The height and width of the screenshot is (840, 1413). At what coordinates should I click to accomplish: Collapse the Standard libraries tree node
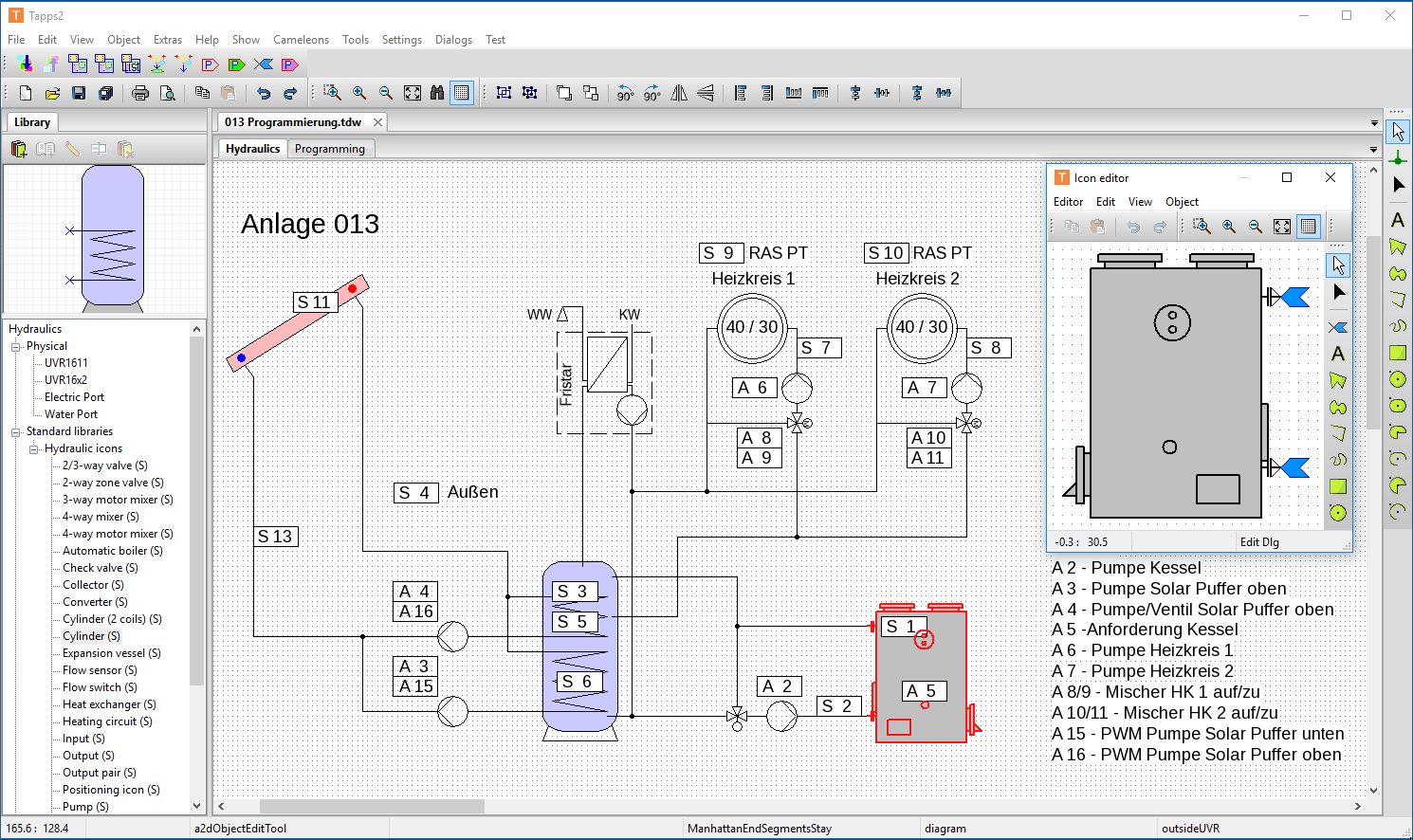coord(16,431)
